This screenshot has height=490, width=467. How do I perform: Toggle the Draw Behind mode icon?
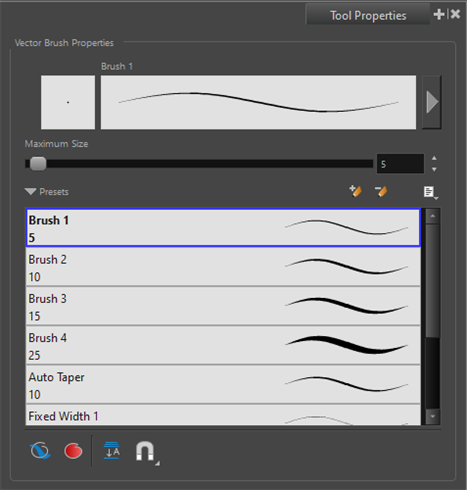(x=40, y=451)
